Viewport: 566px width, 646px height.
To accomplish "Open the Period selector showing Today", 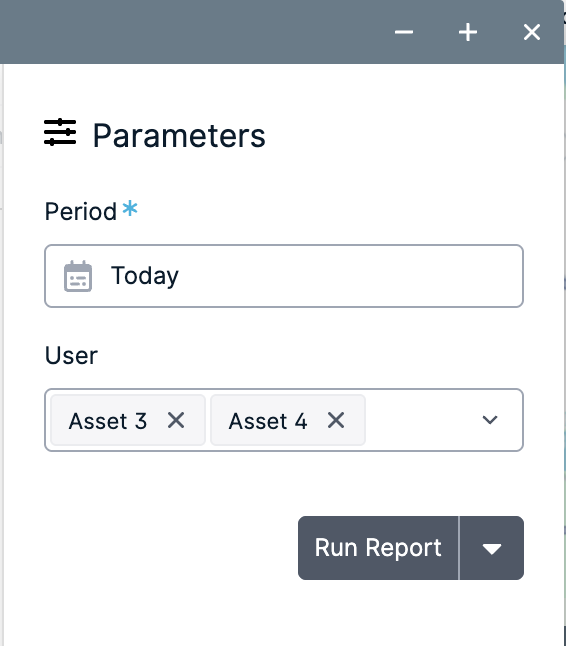I will point(284,276).
